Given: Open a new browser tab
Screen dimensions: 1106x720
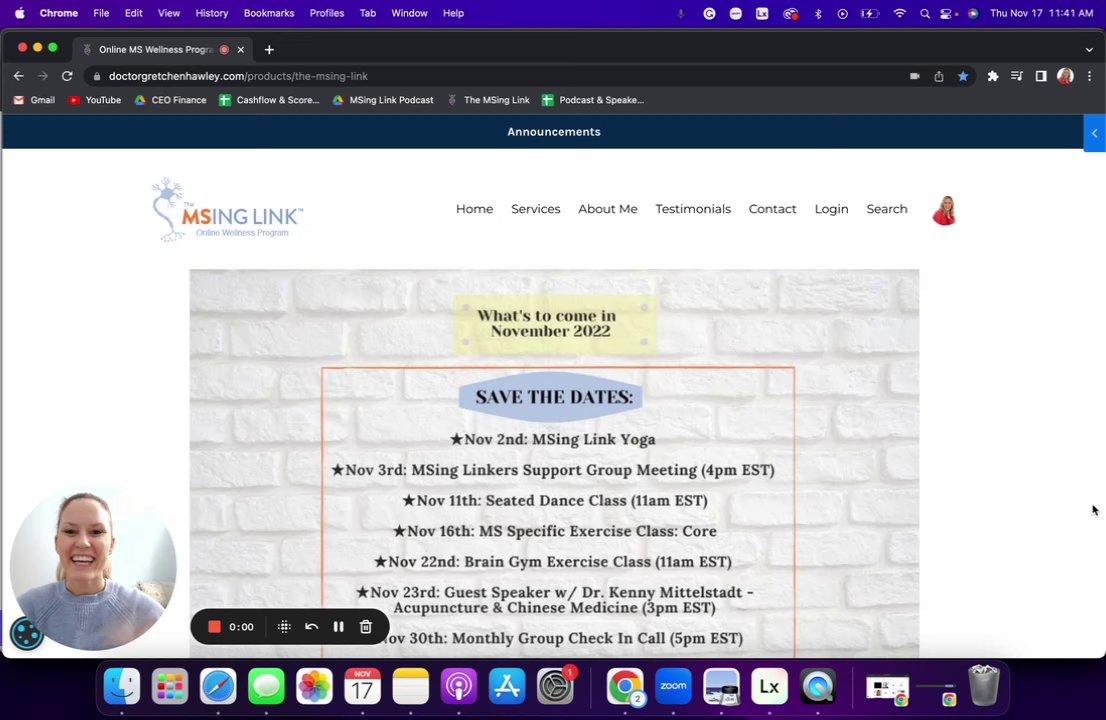Looking at the screenshot, I should point(269,49).
